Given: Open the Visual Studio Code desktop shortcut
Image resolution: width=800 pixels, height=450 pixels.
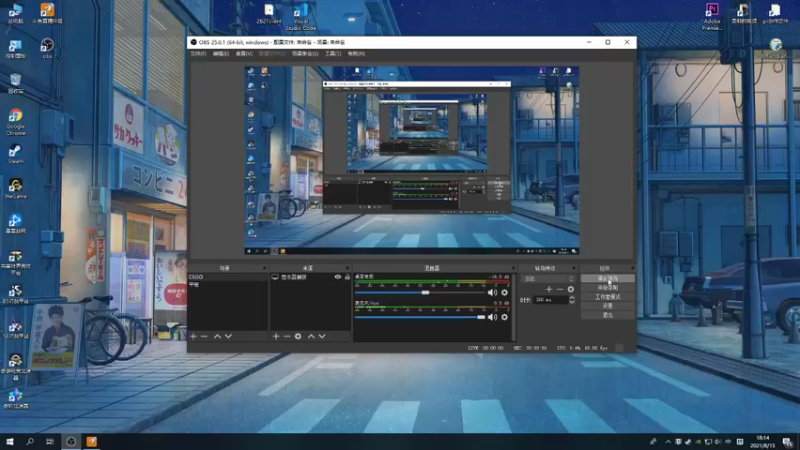Looking at the screenshot, I should [x=301, y=16].
